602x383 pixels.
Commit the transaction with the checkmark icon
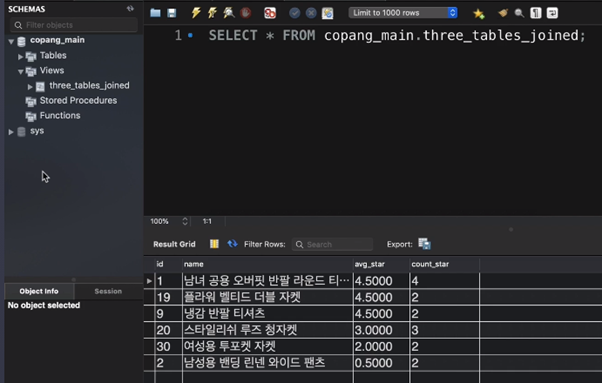tap(294, 13)
